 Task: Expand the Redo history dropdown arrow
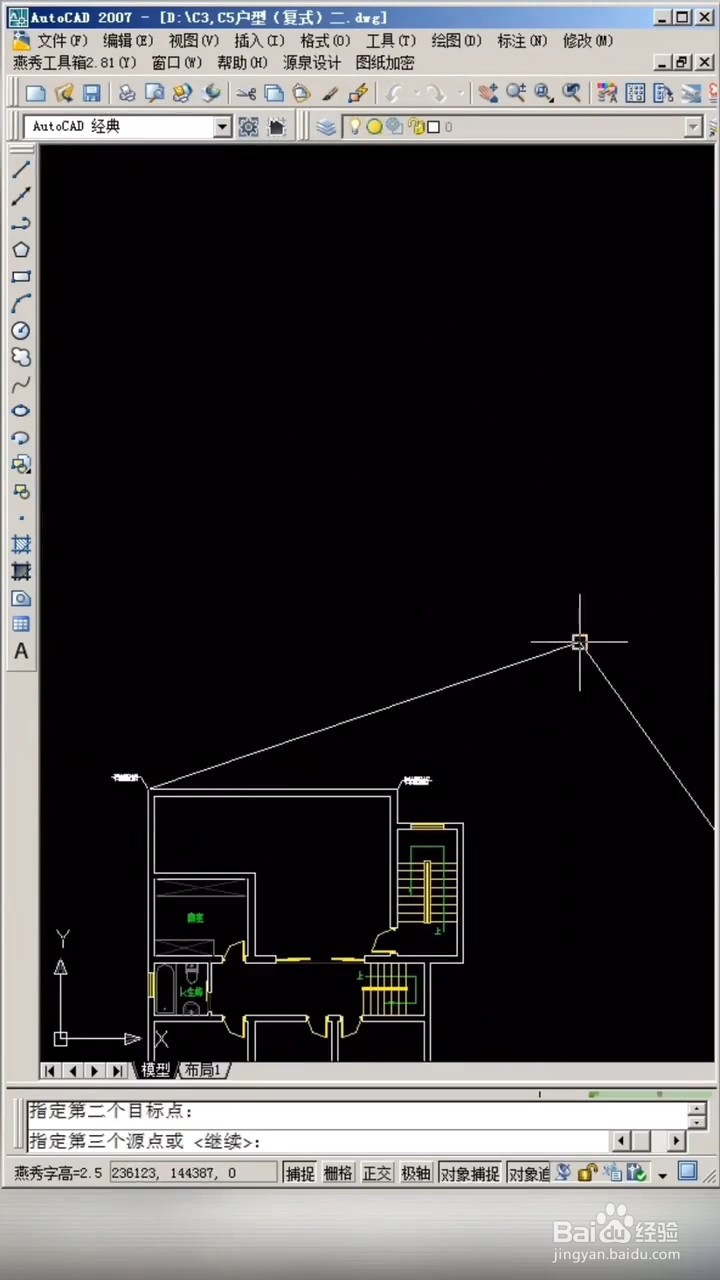[x=460, y=94]
